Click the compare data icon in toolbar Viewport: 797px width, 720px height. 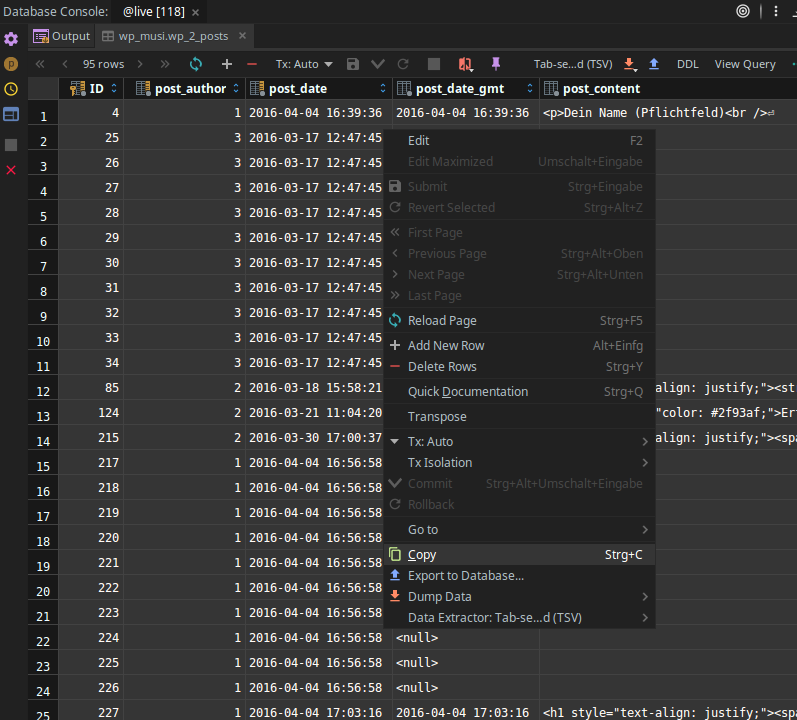465,64
